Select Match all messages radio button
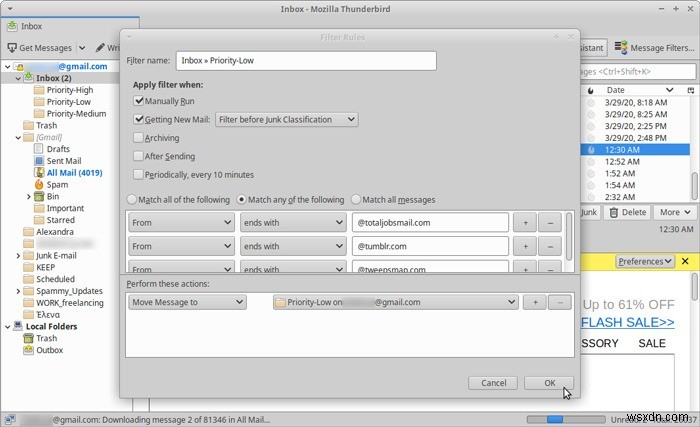 click(x=356, y=200)
